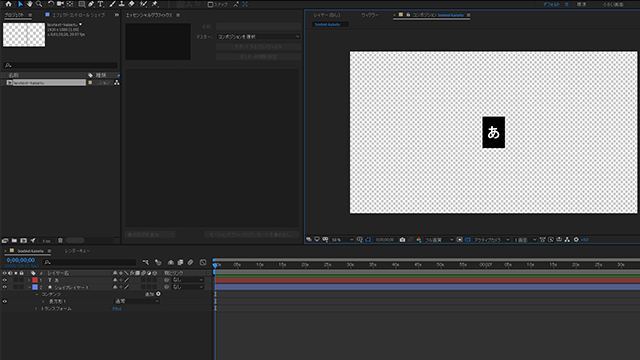
Task: Create a new folder in Project panel
Action: (x=14, y=240)
